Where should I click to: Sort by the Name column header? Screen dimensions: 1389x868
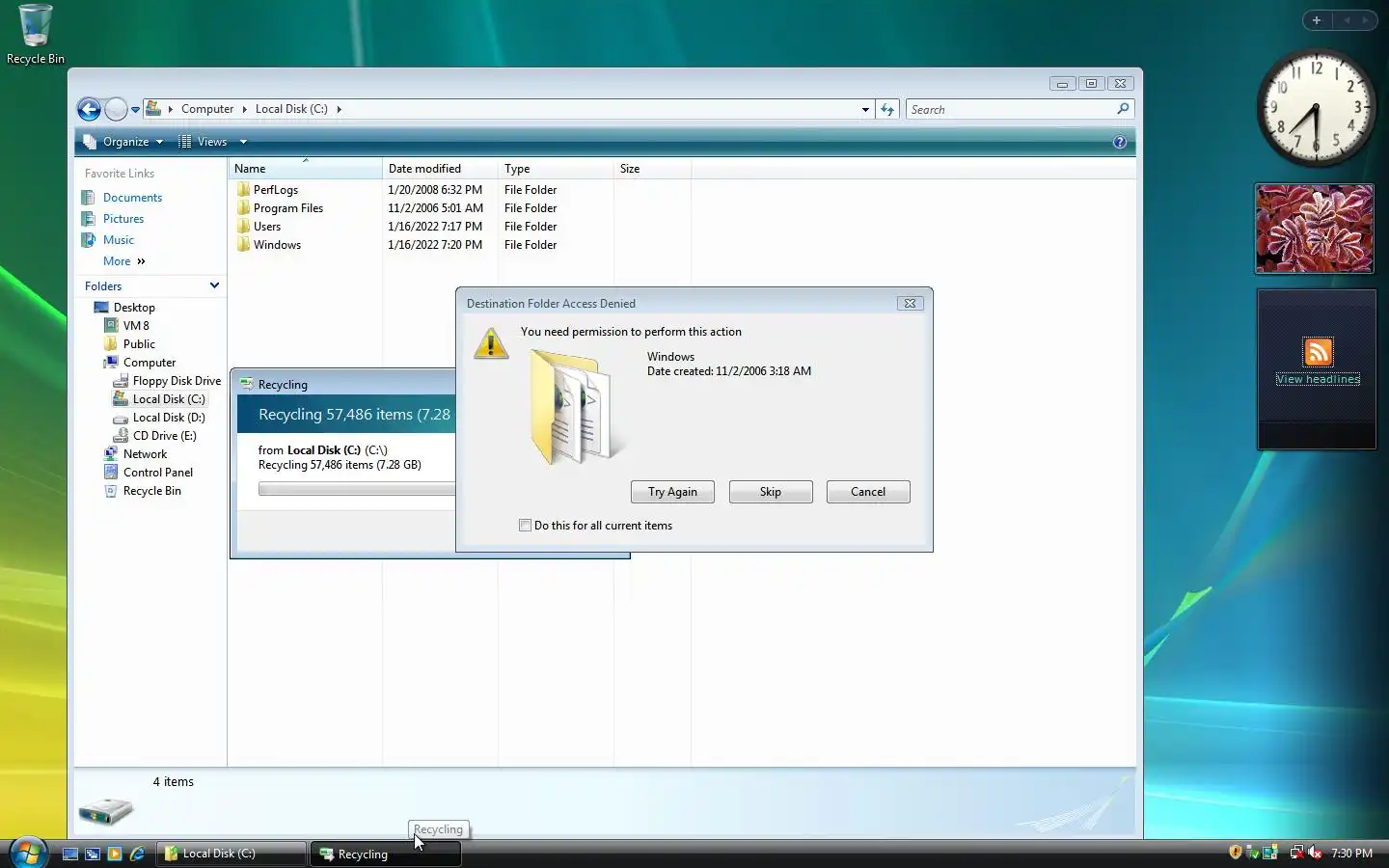point(305,169)
